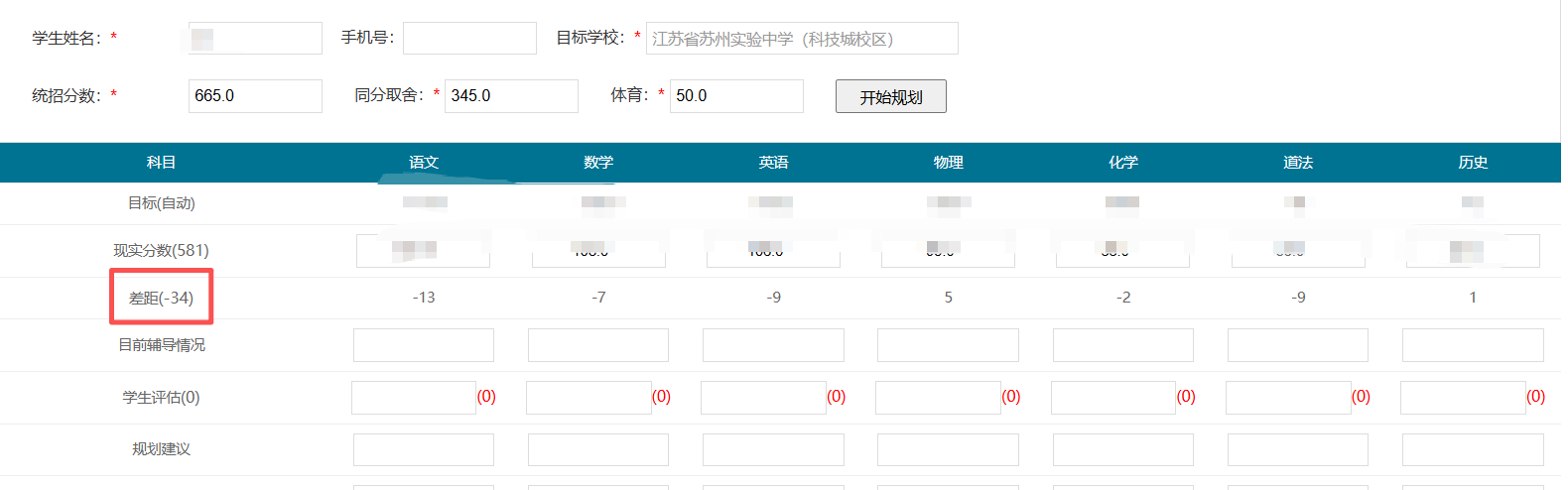Click the 数学 目前辅导情况 input
Image resolution: width=1568 pixels, height=490 pixels.
point(598,345)
